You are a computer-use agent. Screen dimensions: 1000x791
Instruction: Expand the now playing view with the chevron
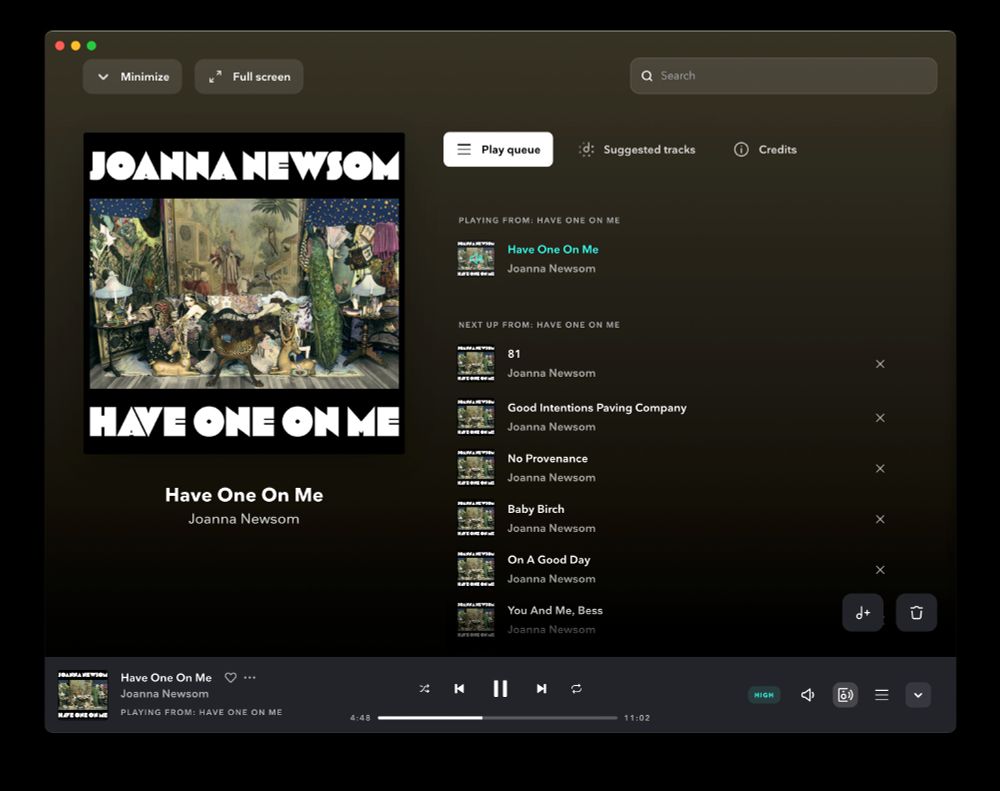[917, 694]
